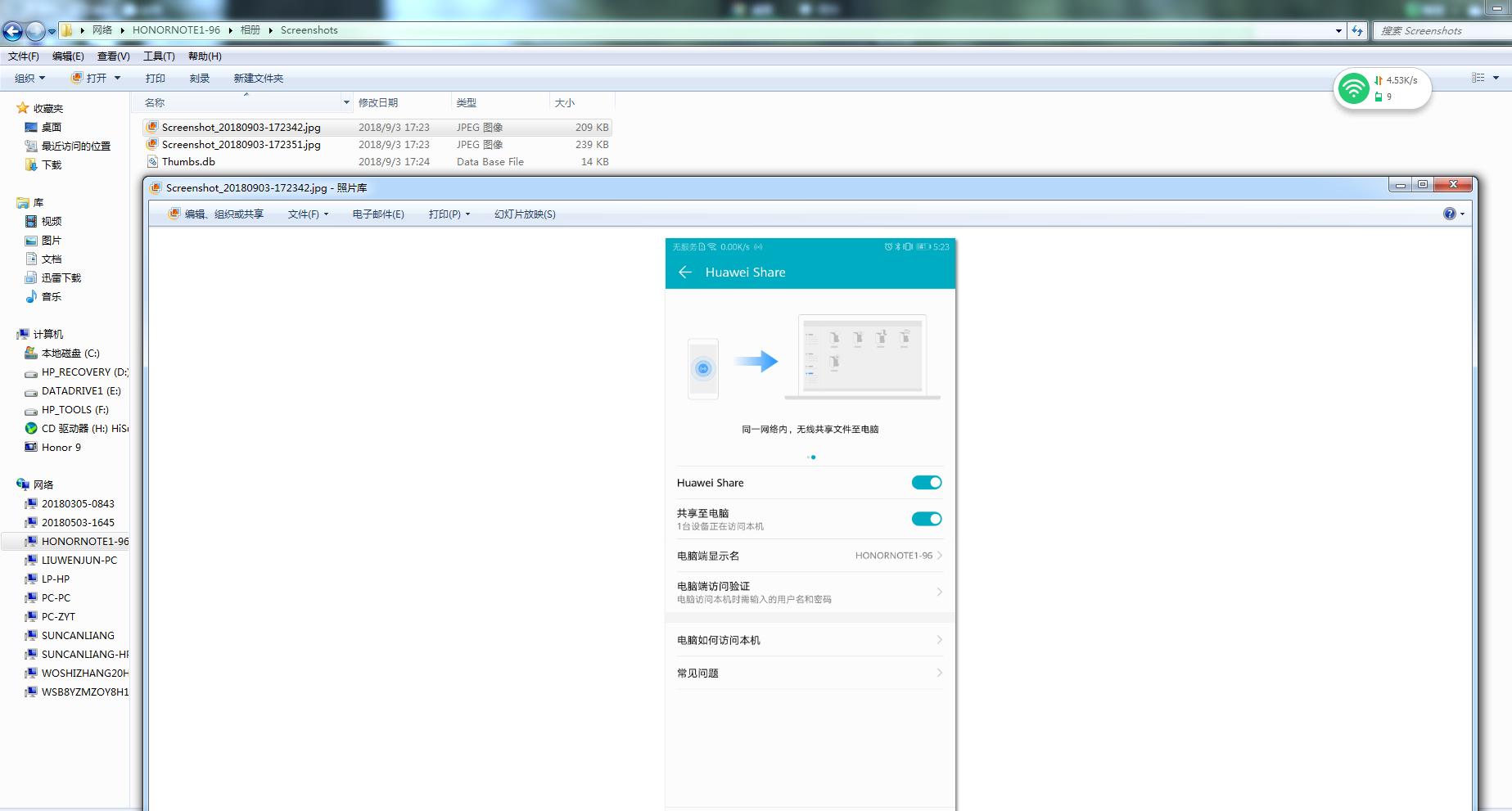
Task: Click the green WiFi speed widget icon
Action: point(1353,88)
